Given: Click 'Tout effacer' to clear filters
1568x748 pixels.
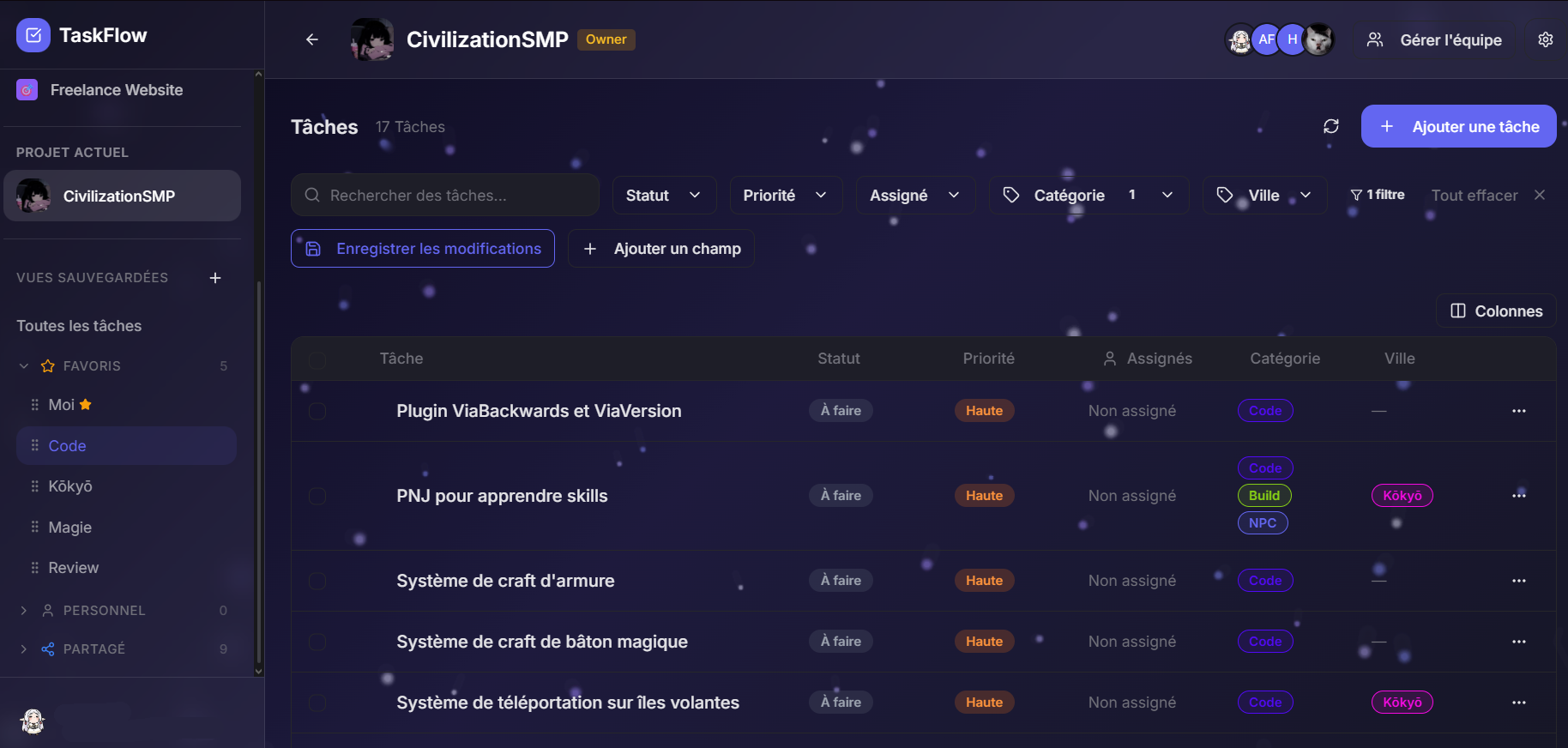Looking at the screenshot, I should click(x=1475, y=195).
